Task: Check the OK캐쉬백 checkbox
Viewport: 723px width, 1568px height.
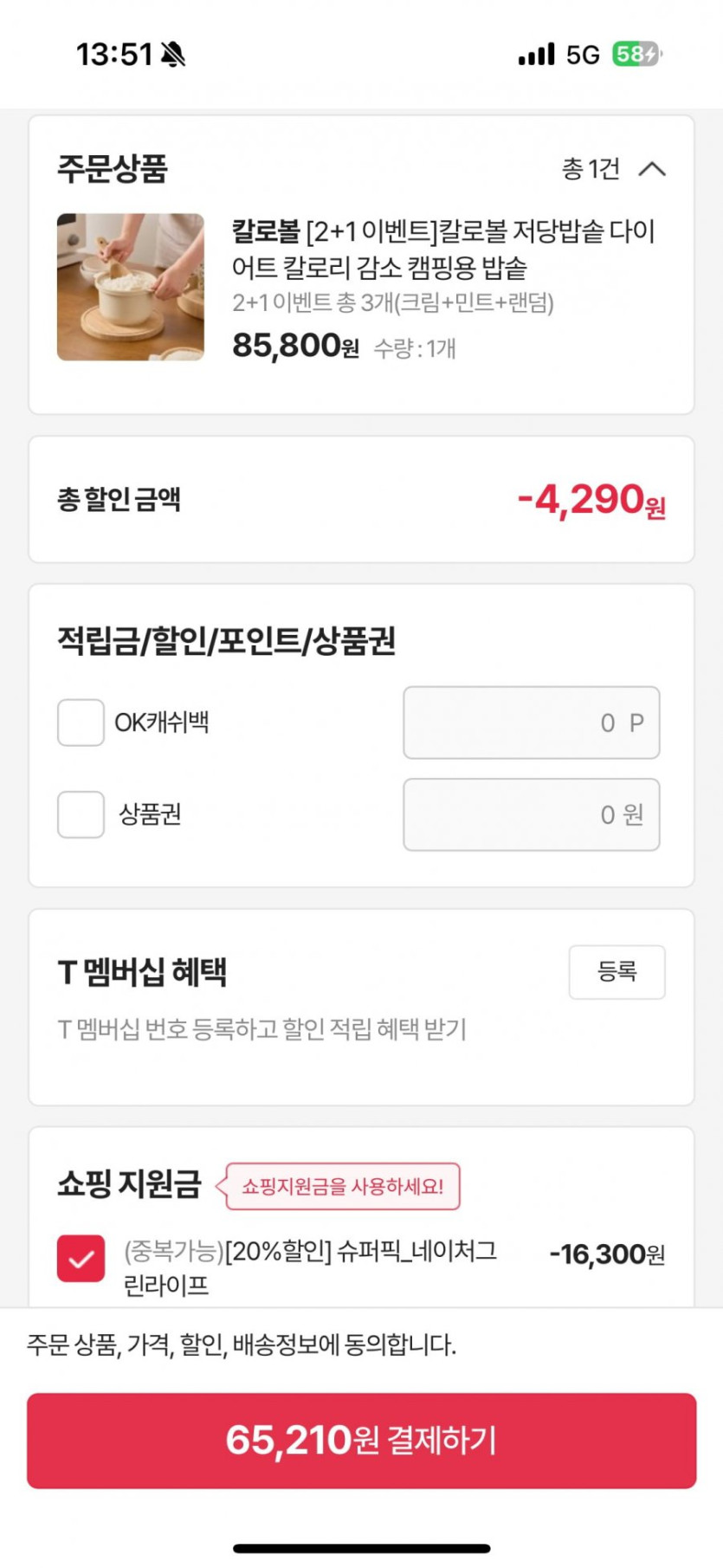Action: (x=81, y=722)
